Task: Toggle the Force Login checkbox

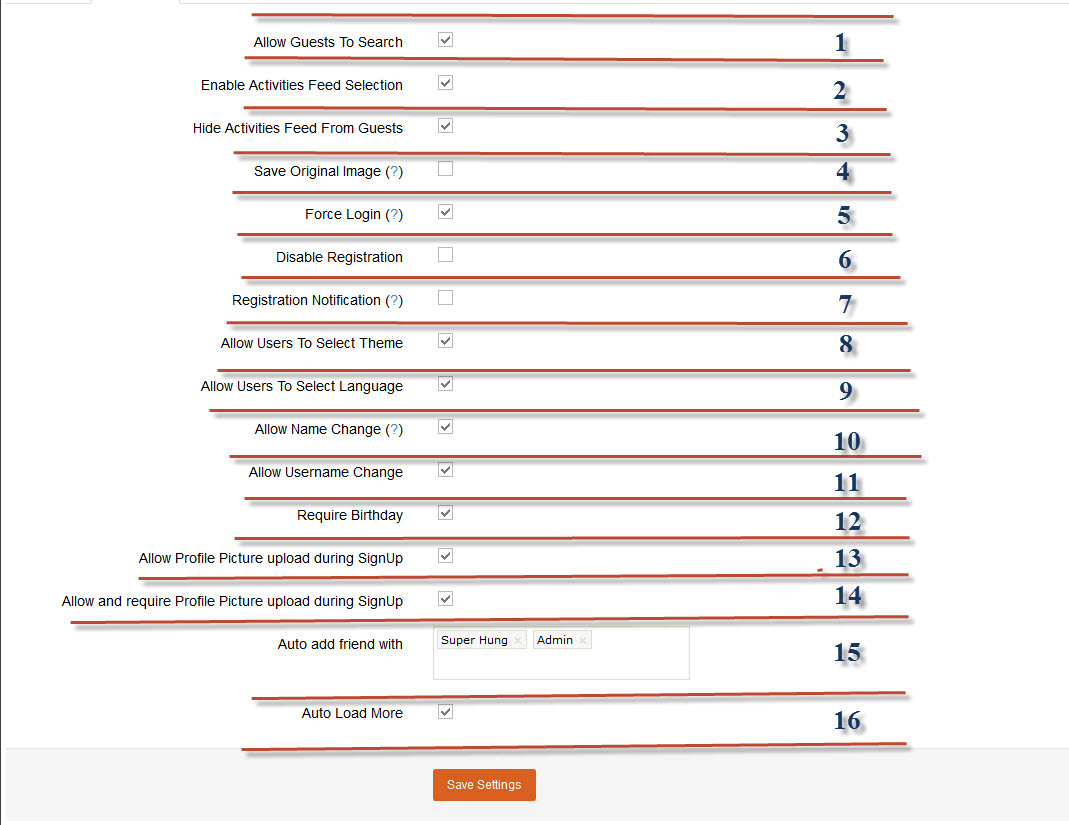Action: [x=445, y=212]
